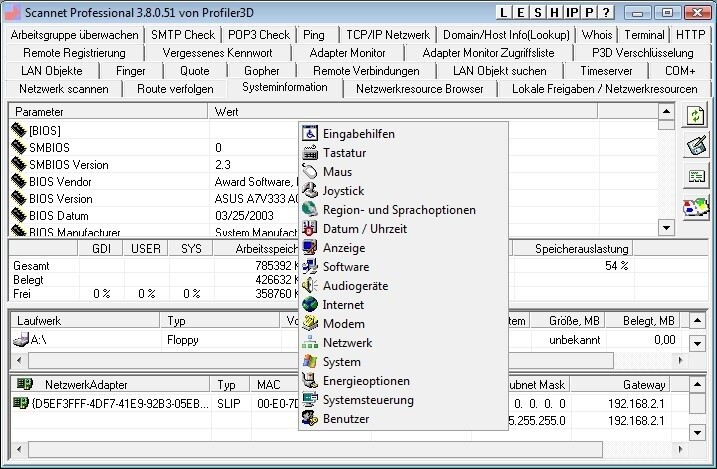Select the BIOS Vendor row
The height and width of the screenshot is (469, 717).
(x=334, y=182)
